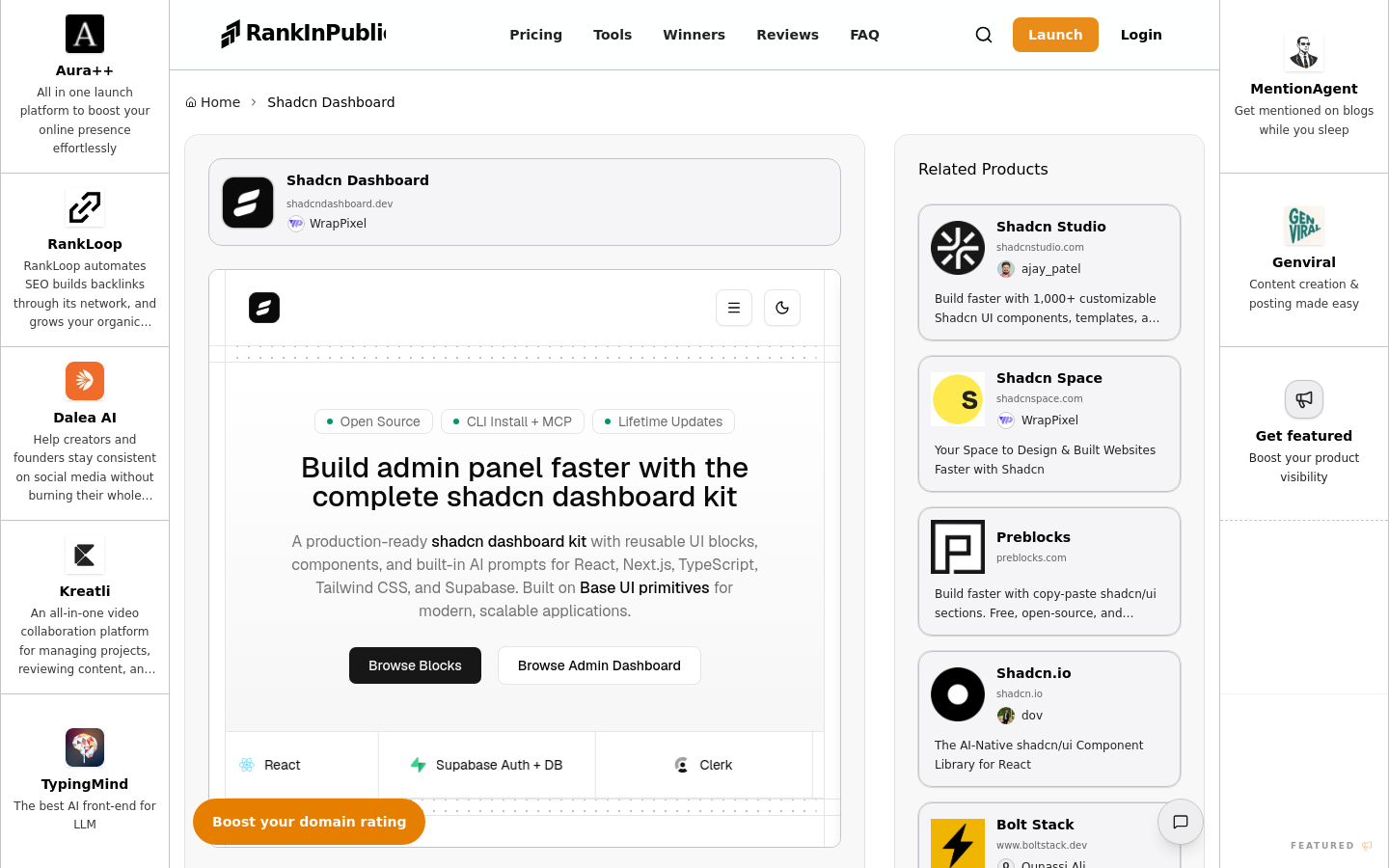The height and width of the screenshot is (868, 1389).
Task: Click the logo inside the preview screenshot
Action: coord(264,308)
